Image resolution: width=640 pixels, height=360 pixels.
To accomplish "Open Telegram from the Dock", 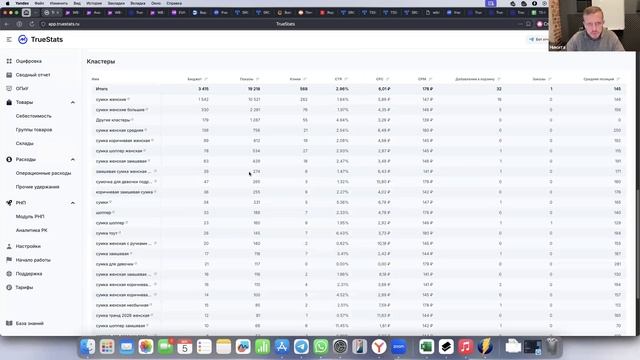I will tap(301, 347).
